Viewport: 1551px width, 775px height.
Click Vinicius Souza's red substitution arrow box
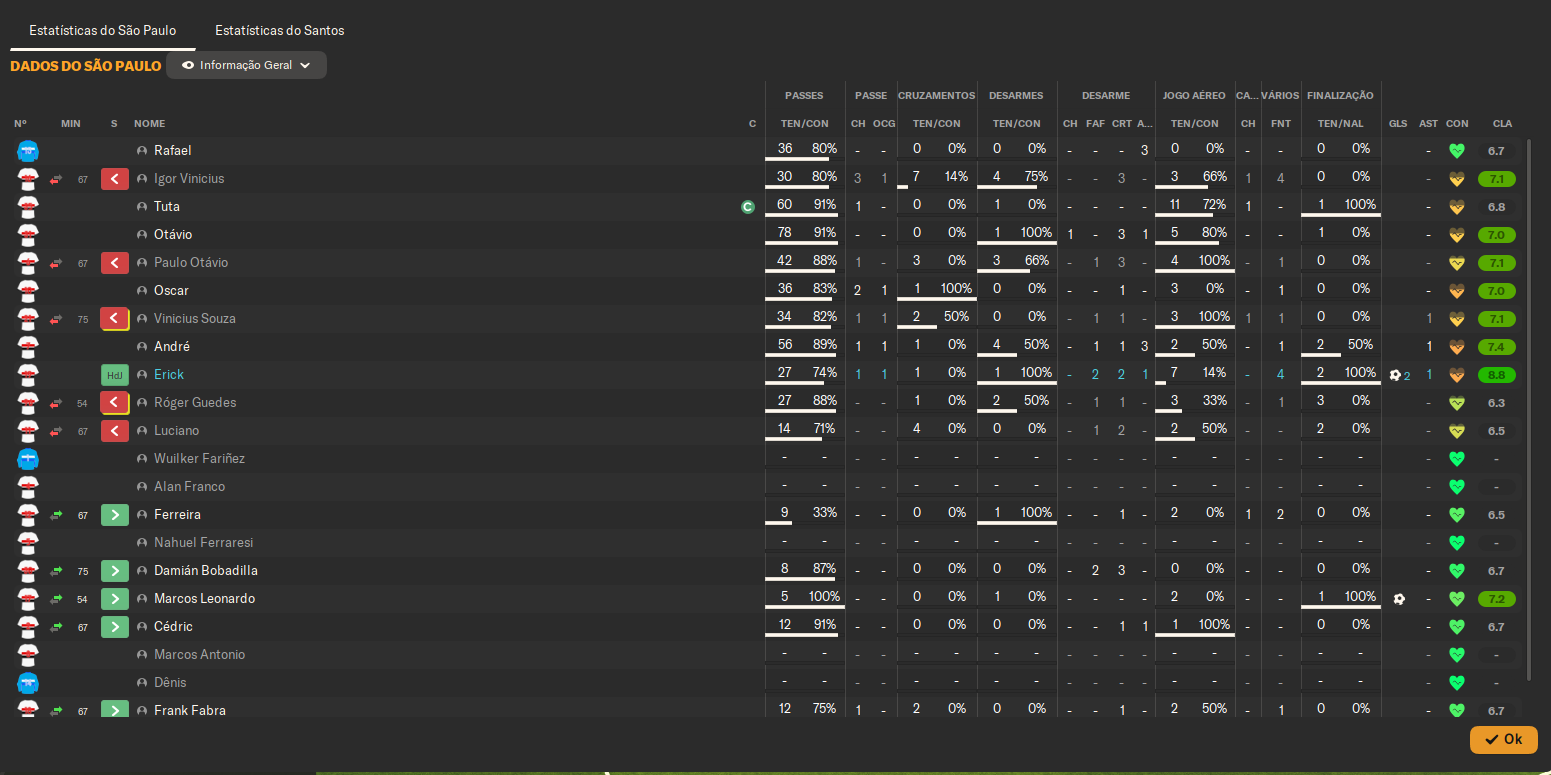(x=115, y=319)
